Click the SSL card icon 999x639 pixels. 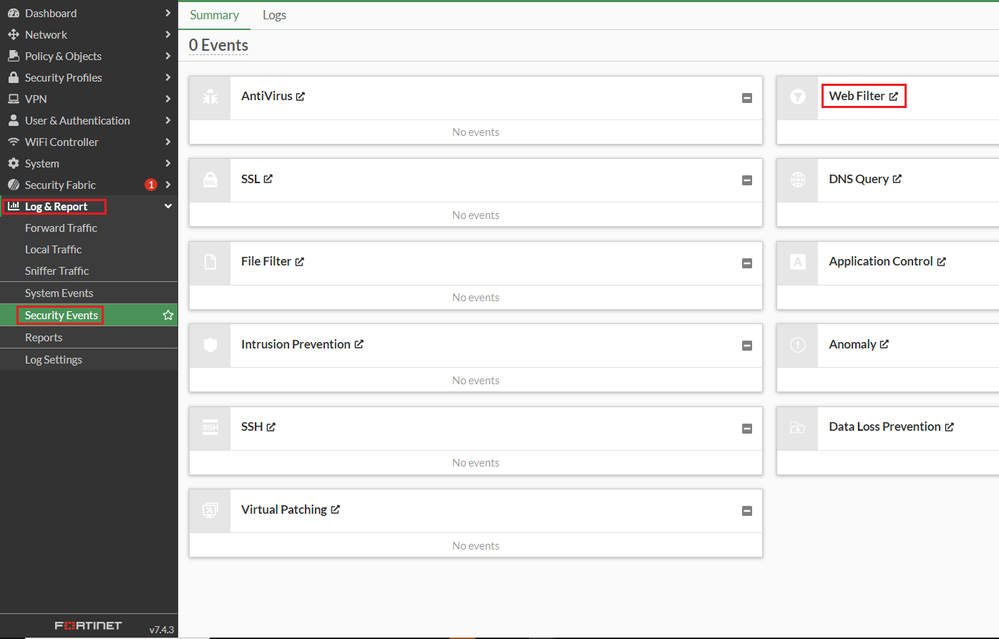(210, 180)
